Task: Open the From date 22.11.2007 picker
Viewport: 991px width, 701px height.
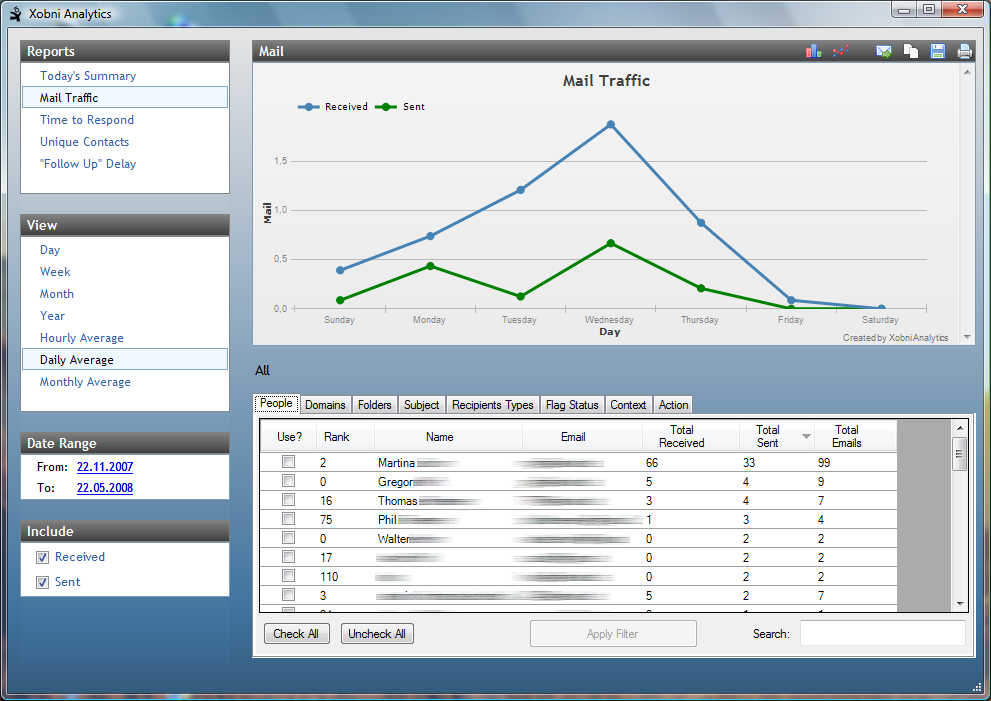Action: (104, 467)
